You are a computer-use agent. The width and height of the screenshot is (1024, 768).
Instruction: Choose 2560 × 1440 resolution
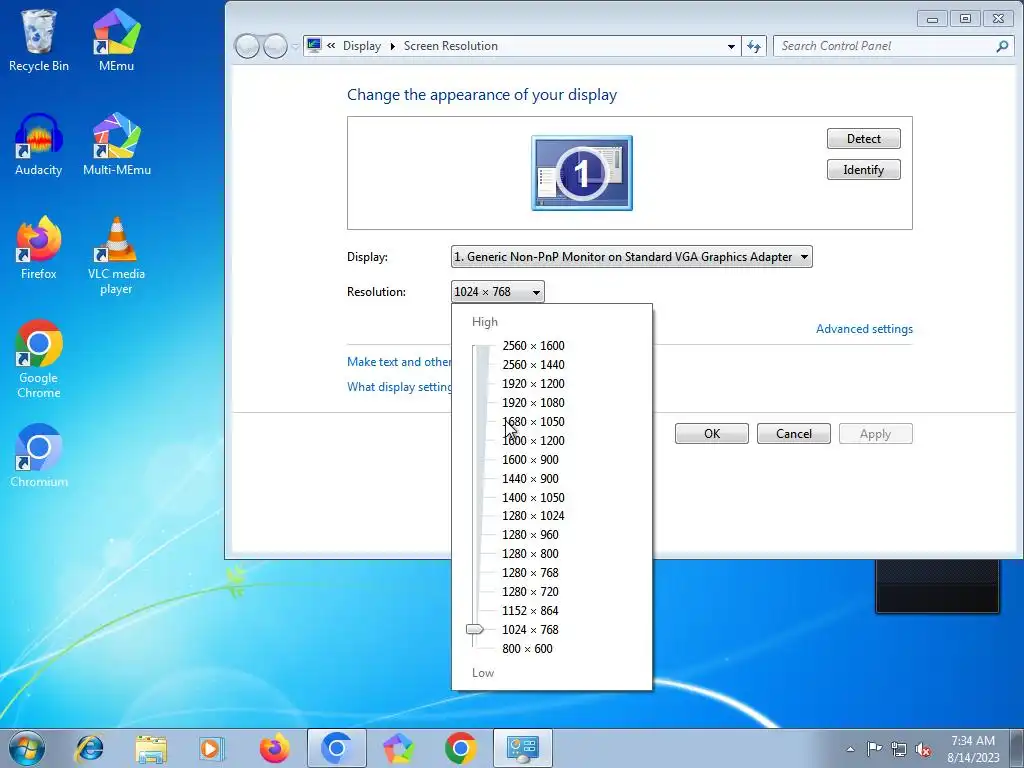533,364
